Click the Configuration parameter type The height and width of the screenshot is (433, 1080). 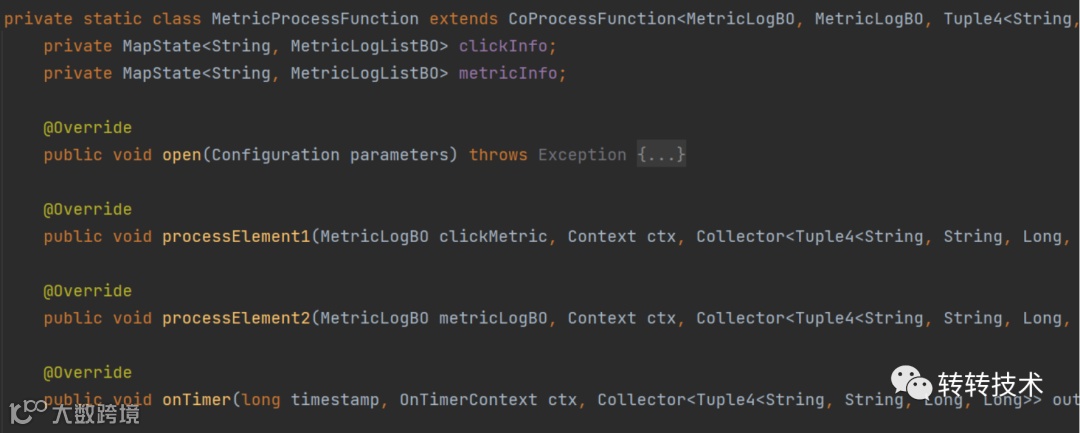pos(275,155)
